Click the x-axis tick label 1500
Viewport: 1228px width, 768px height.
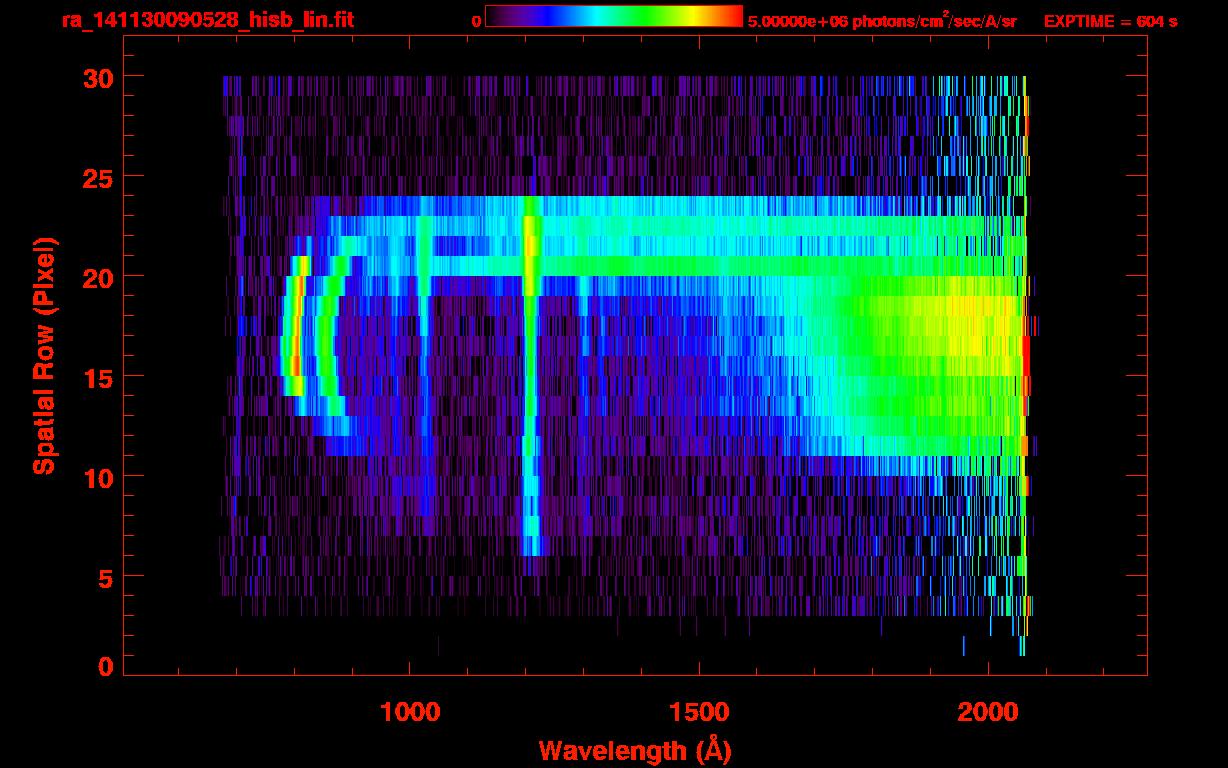pos(699,712)
